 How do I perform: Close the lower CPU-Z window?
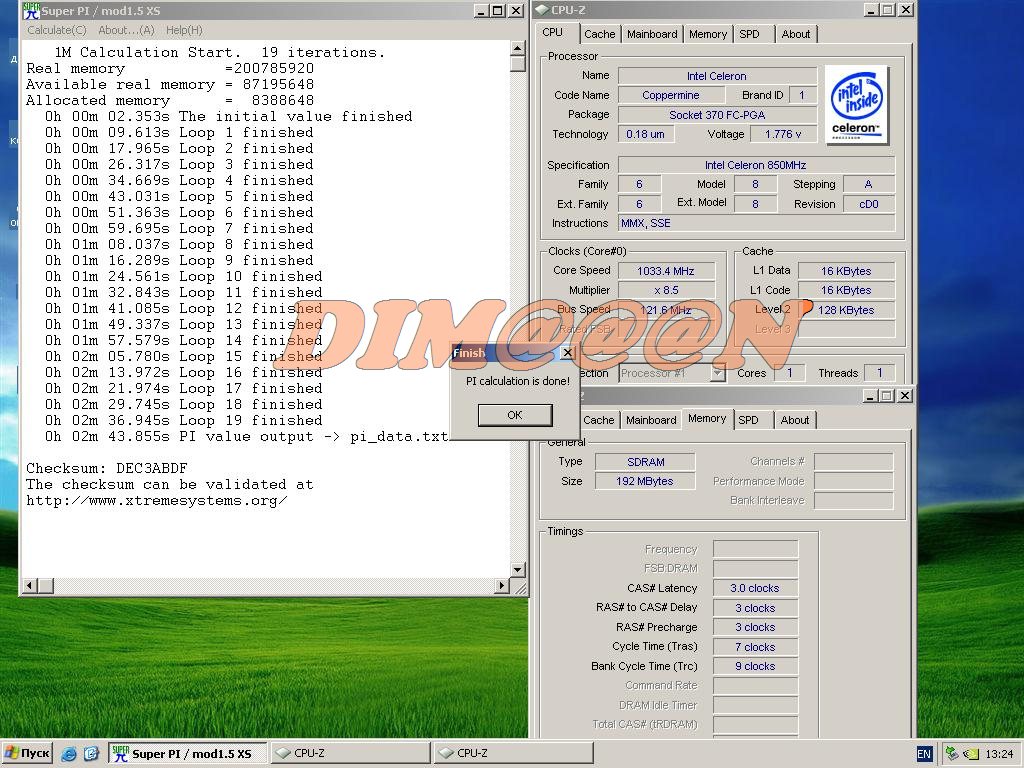(904, 396)
